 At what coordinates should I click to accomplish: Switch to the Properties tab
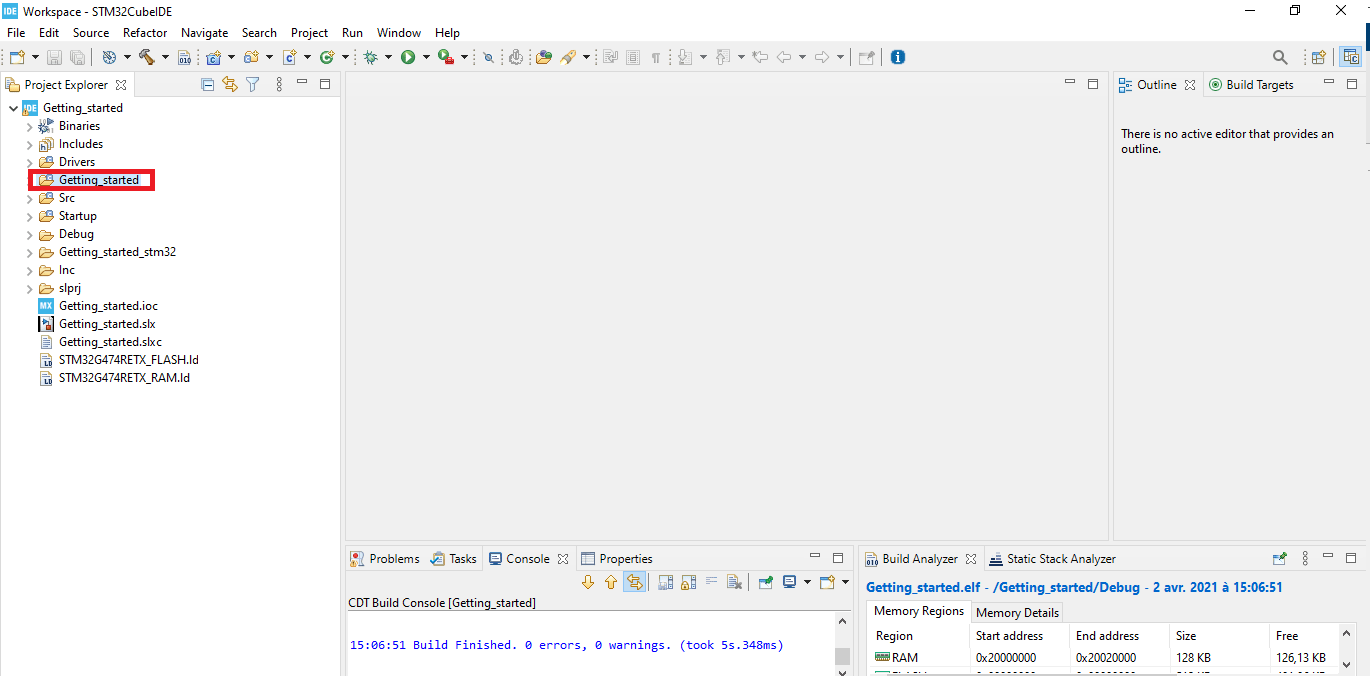(x=617, y=559)
